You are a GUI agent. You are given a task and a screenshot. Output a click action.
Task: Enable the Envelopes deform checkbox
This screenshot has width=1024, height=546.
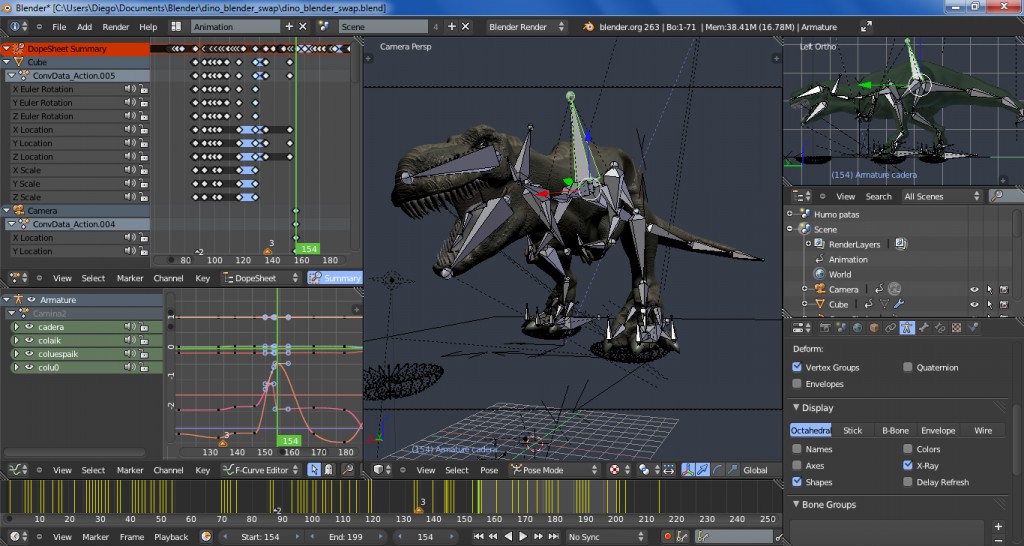tap(797, 384)
